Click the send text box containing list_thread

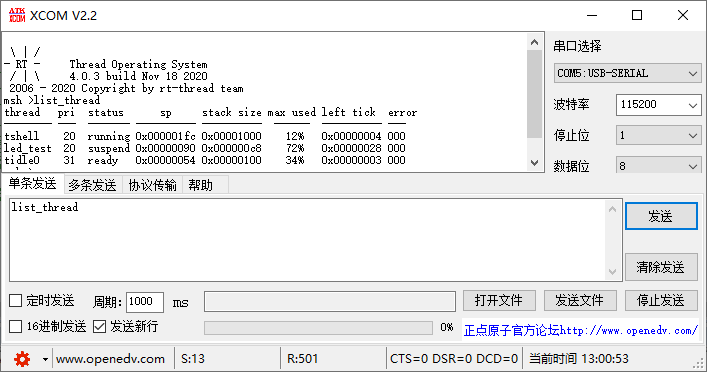[x=307, y=240]
